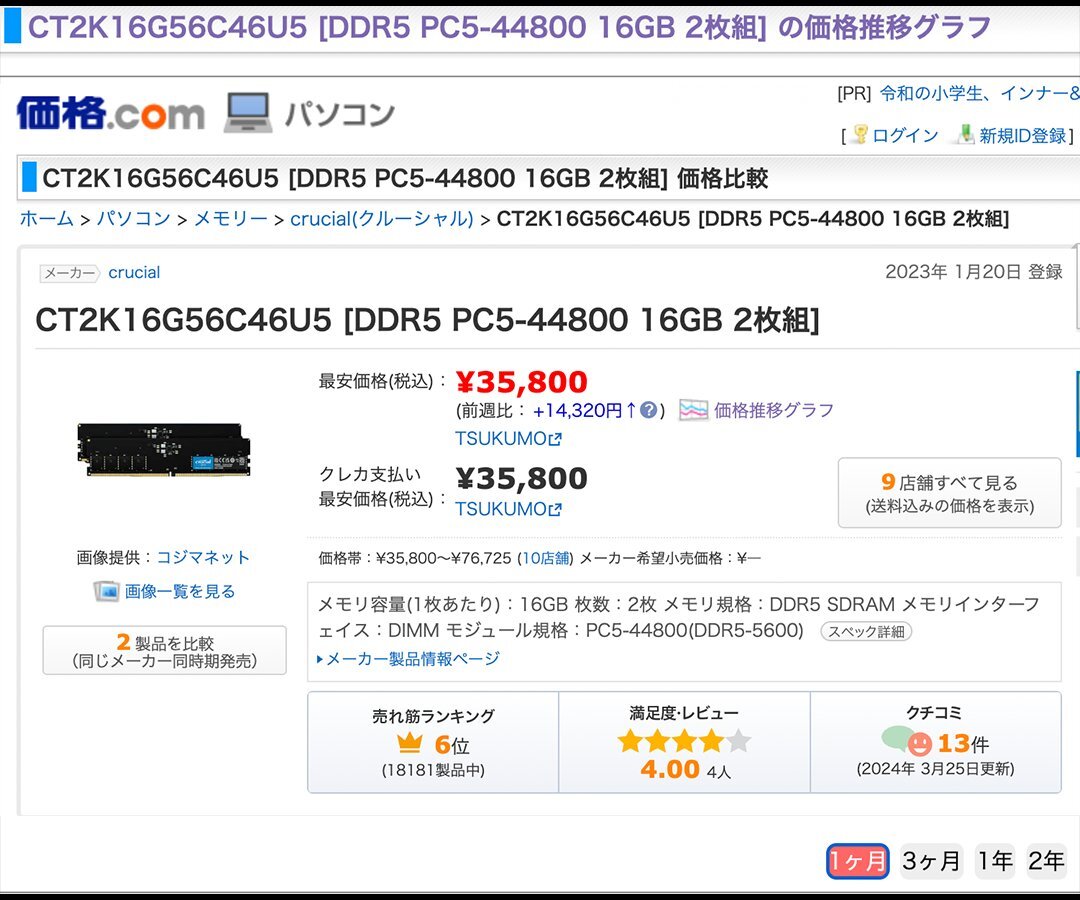1080x900 pixels.
Task: Open クチコミ 13件 panel
Action: tap(935, 742)
